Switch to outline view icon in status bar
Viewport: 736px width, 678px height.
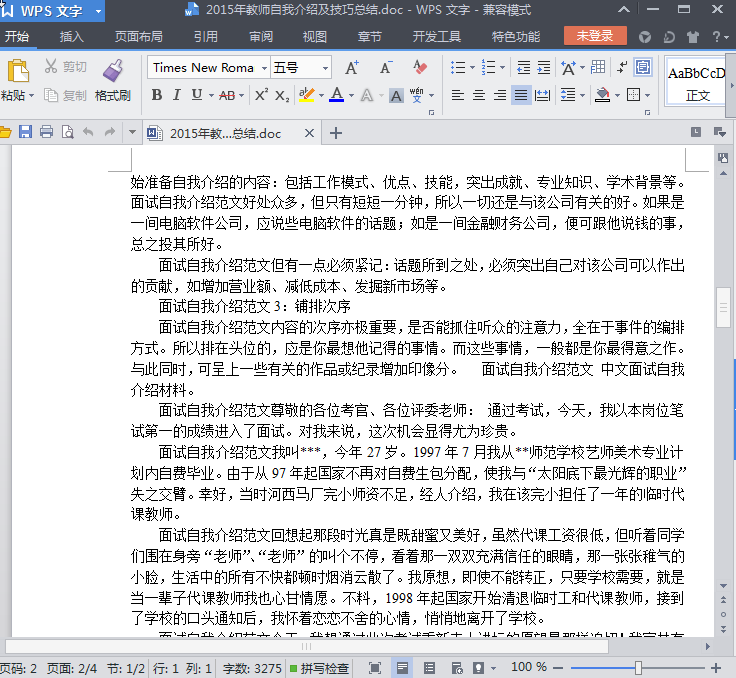(x=429, y=668)
